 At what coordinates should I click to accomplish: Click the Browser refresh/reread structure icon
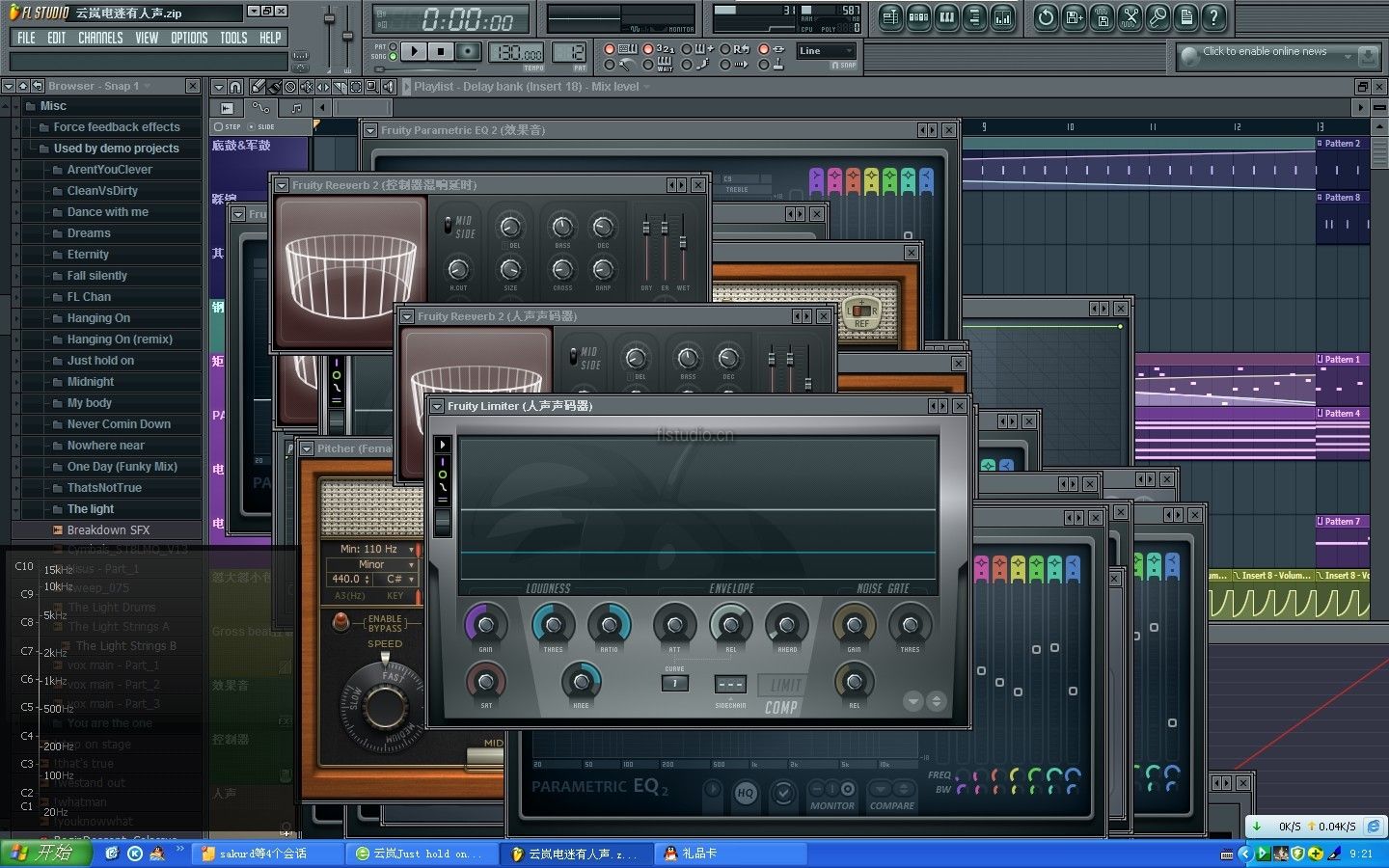click(38, 86)
